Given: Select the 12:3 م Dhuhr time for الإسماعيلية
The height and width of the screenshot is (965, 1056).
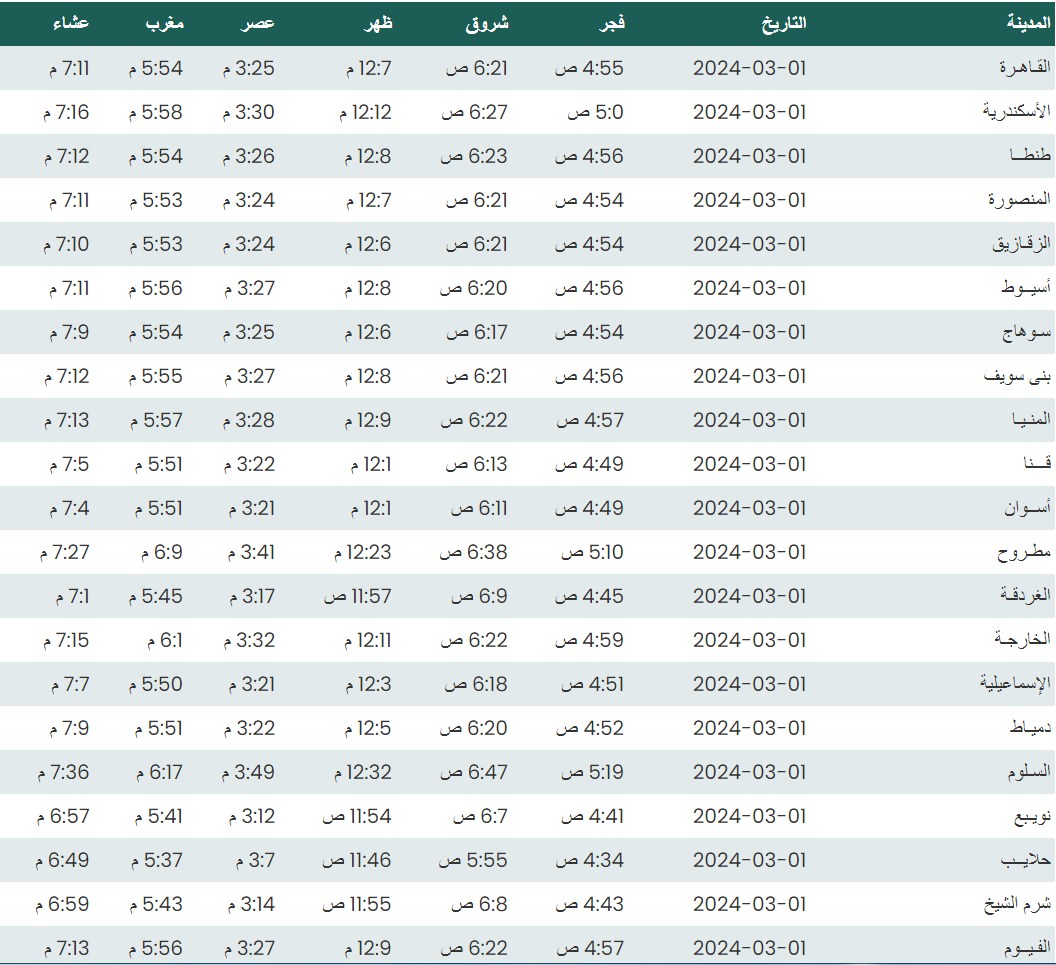Looking at the screenshot, I should (x=367, y=684).
